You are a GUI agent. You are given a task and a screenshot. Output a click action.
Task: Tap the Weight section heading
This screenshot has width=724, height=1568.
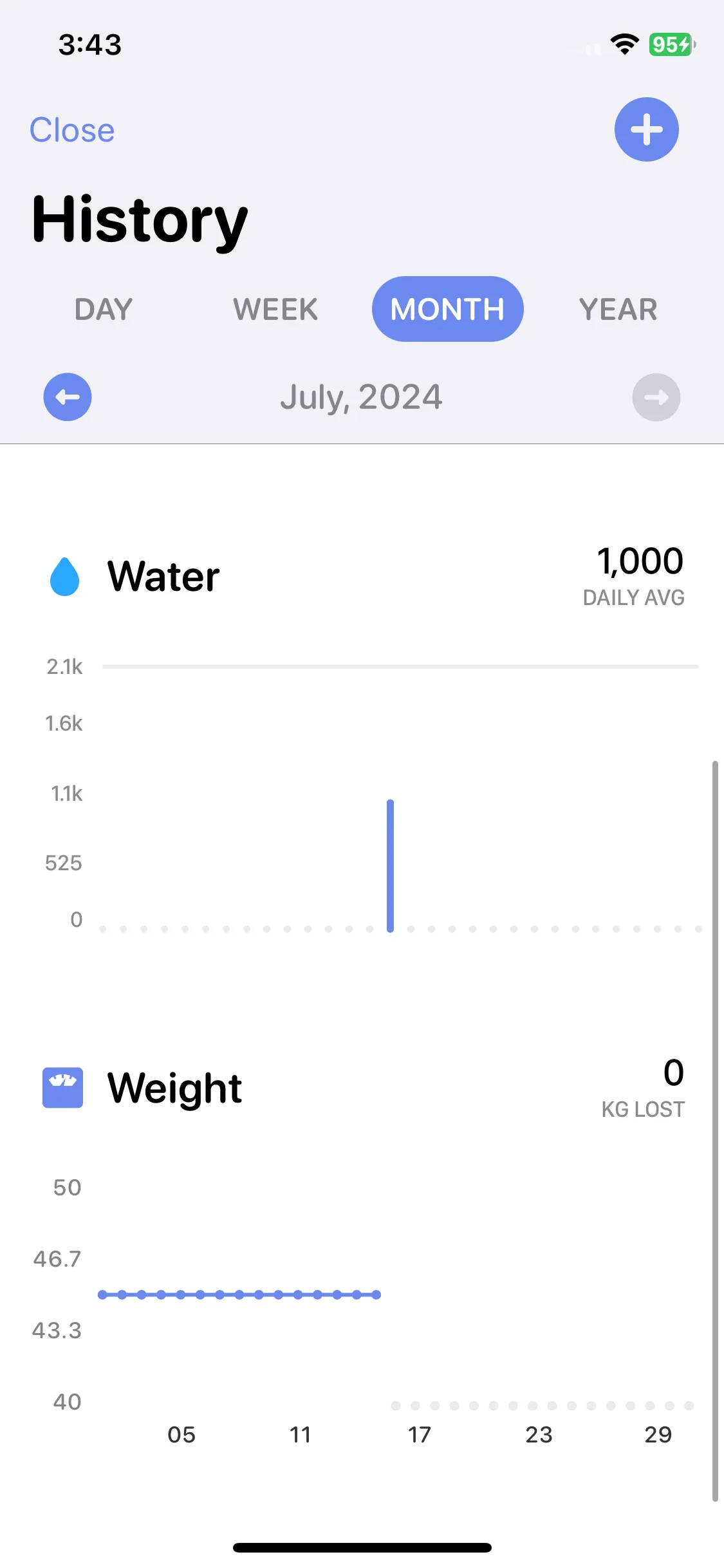[x=174, y=1088]
